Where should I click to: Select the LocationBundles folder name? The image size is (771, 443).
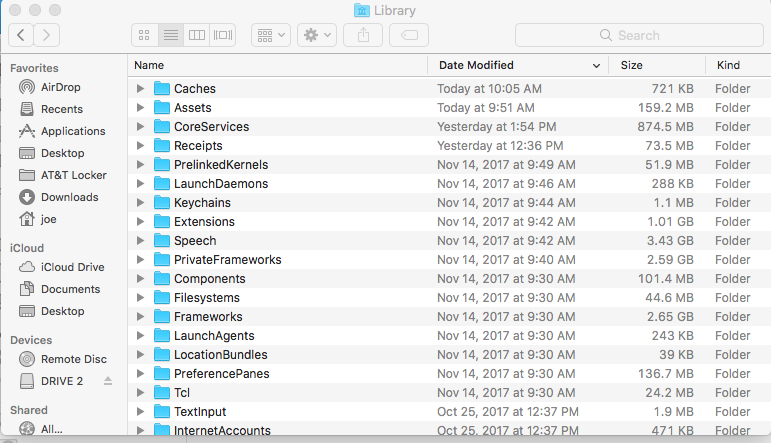221,355
